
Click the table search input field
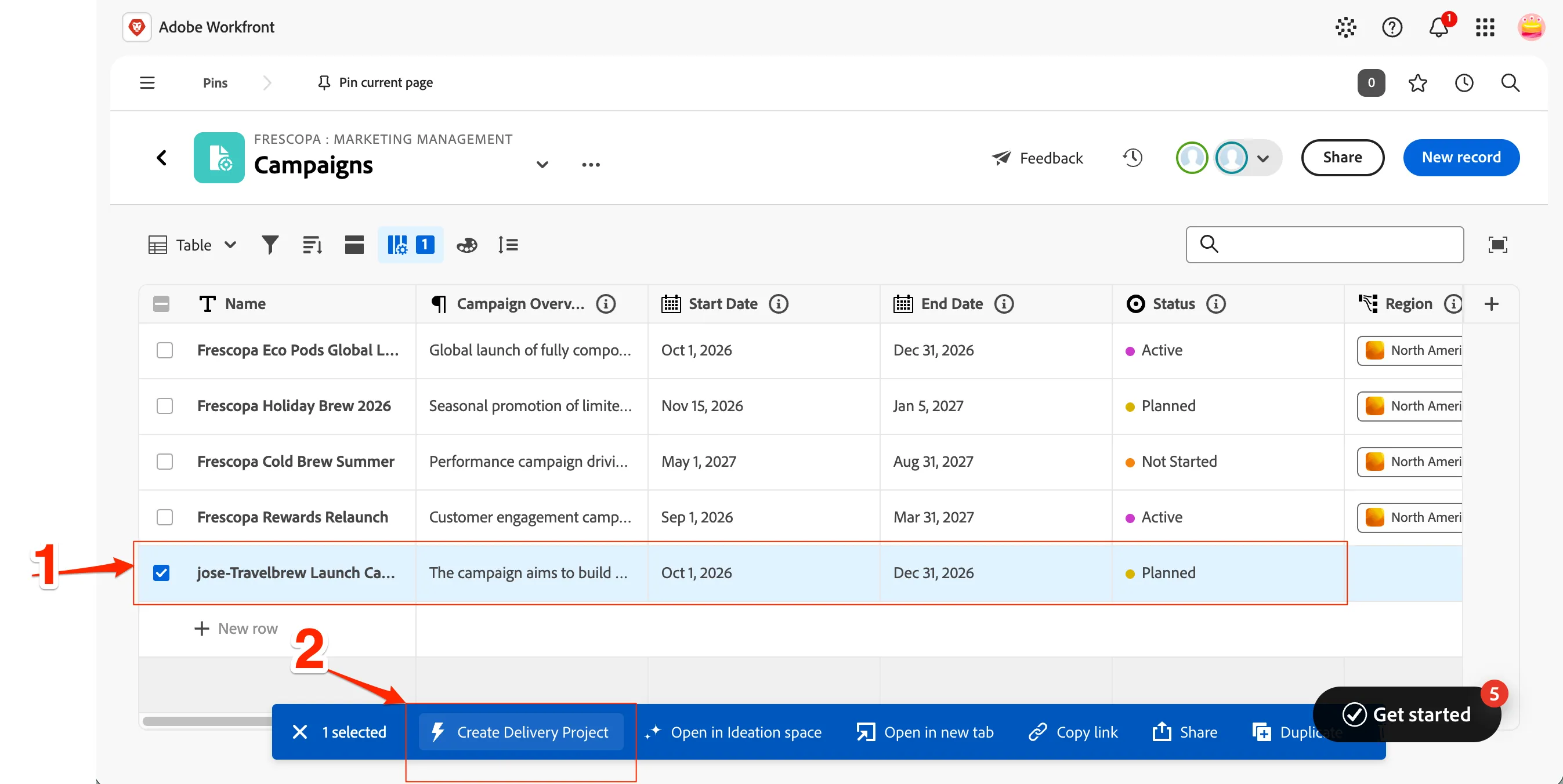point(1325,245)
